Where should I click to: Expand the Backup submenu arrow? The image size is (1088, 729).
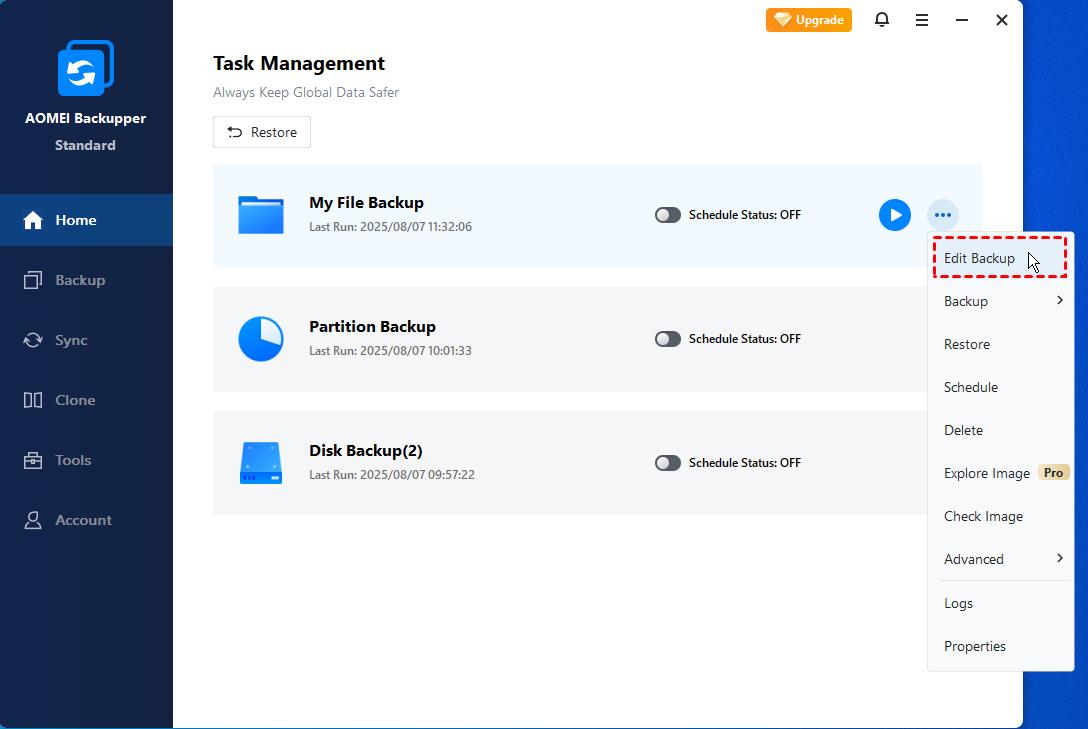tap(1060, 300)
